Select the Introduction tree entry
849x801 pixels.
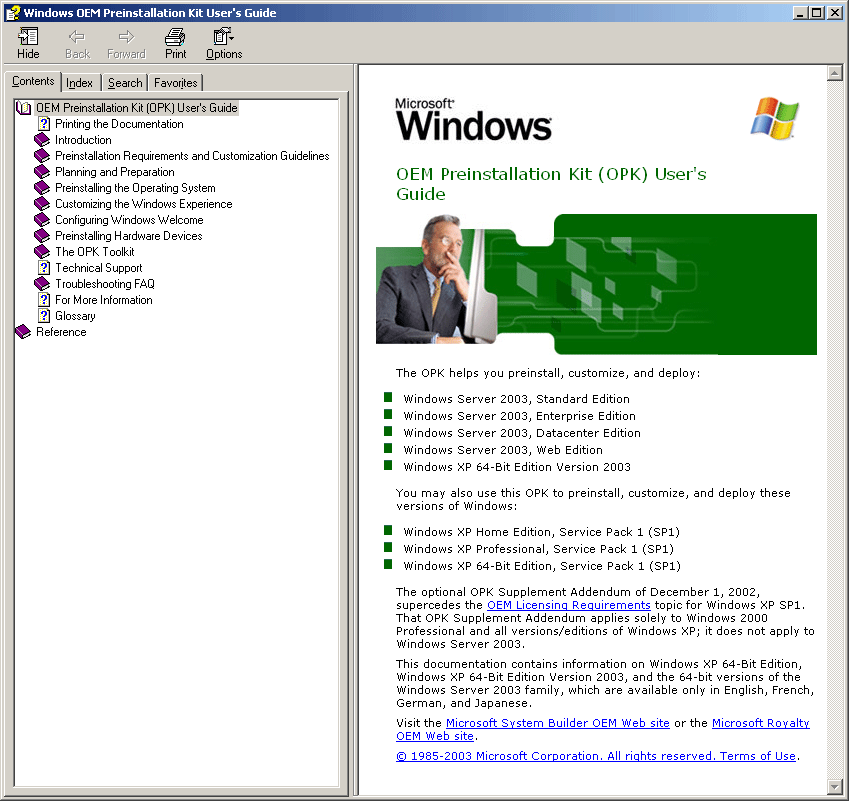(83, 140)
